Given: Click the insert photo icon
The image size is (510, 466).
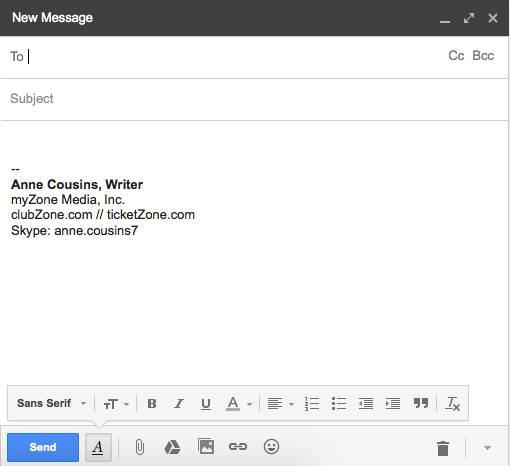Looking at the screenshot, I should click(206, 446).
